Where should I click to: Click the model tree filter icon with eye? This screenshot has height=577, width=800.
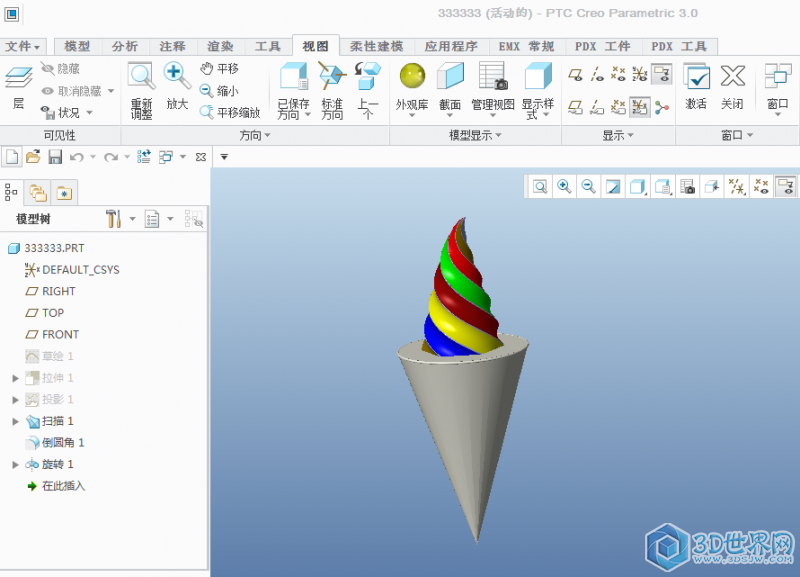pyautogui.click(x=194, y=219)
